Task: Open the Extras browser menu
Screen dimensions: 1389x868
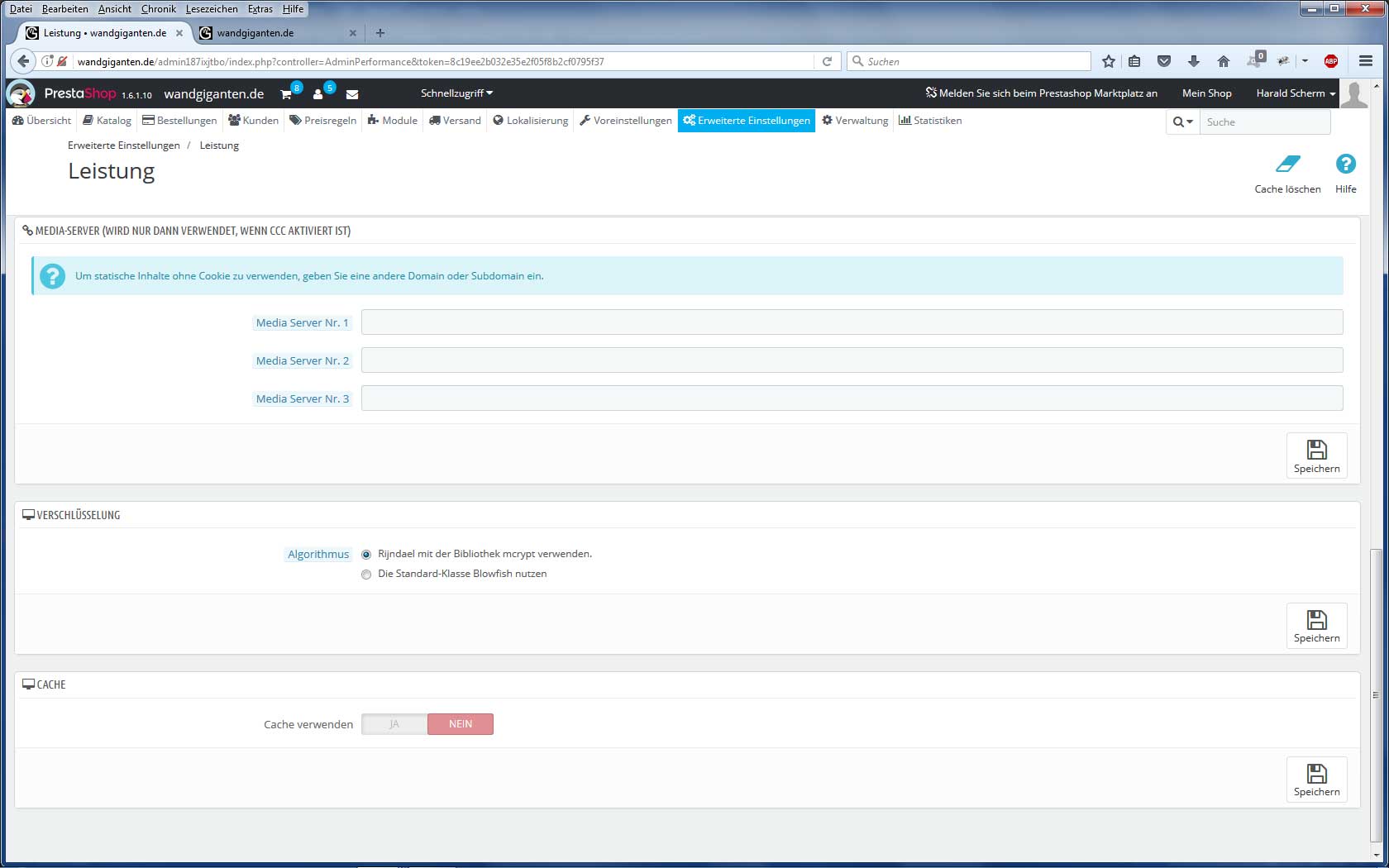Action: pyautogui.click(x=260, y=9)
